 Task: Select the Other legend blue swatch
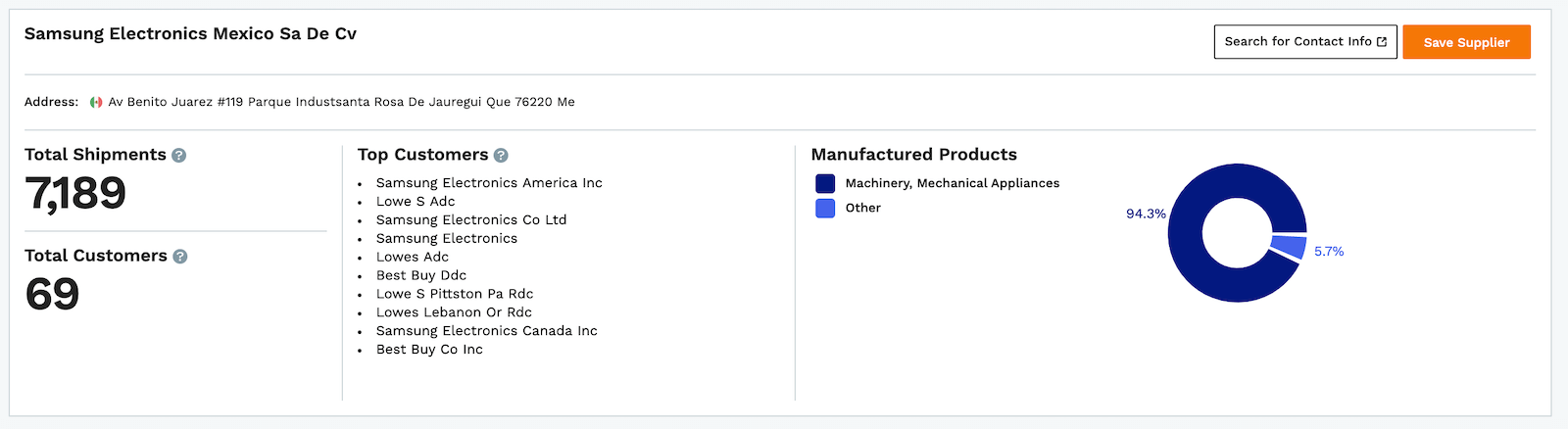[825, 208]
